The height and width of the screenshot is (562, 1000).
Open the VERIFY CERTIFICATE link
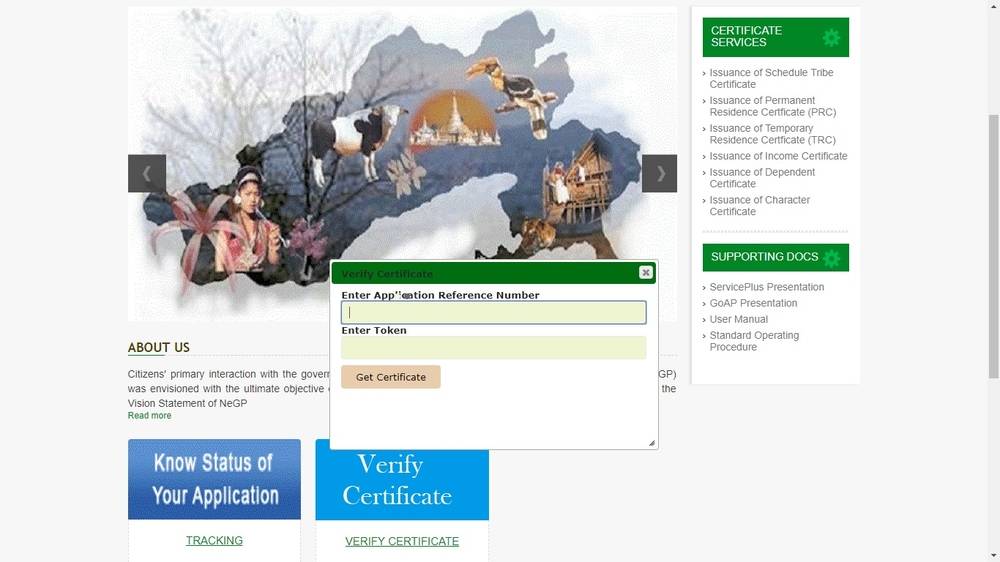point(402,541)
